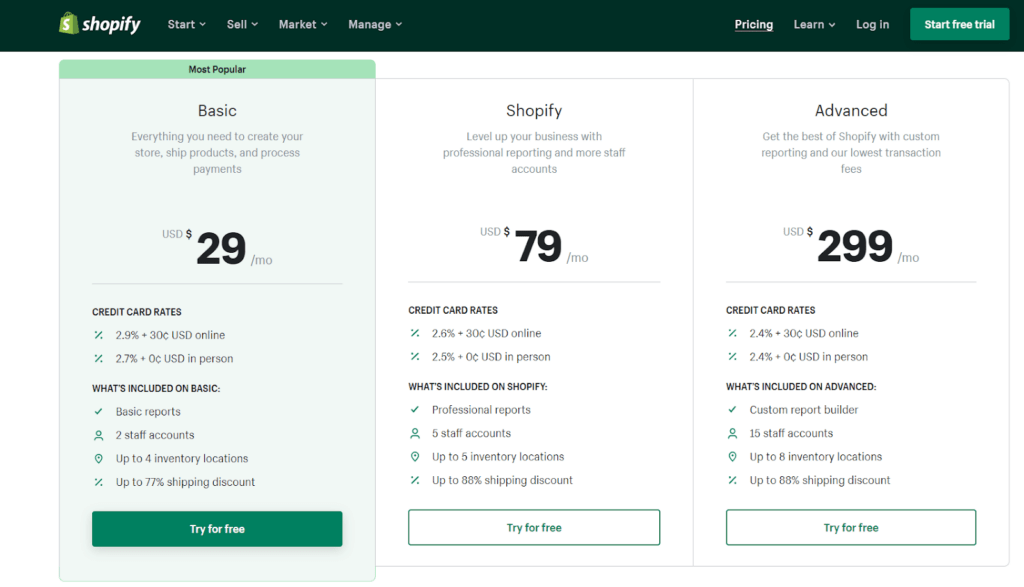1024x587 pixels.
Task: Click Up to 8 inventory locations text
Action: 816,456
